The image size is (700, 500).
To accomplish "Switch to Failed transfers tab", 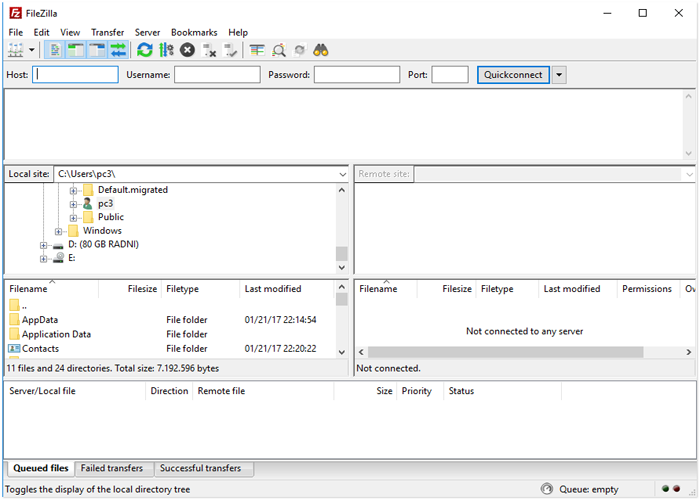I will [112, 468].
